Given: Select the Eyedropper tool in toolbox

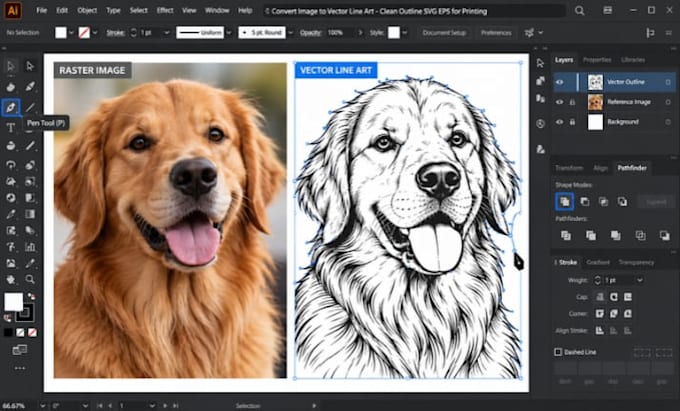Looking at the screenshot, I should pyautogui.click(x=11, y=214).
